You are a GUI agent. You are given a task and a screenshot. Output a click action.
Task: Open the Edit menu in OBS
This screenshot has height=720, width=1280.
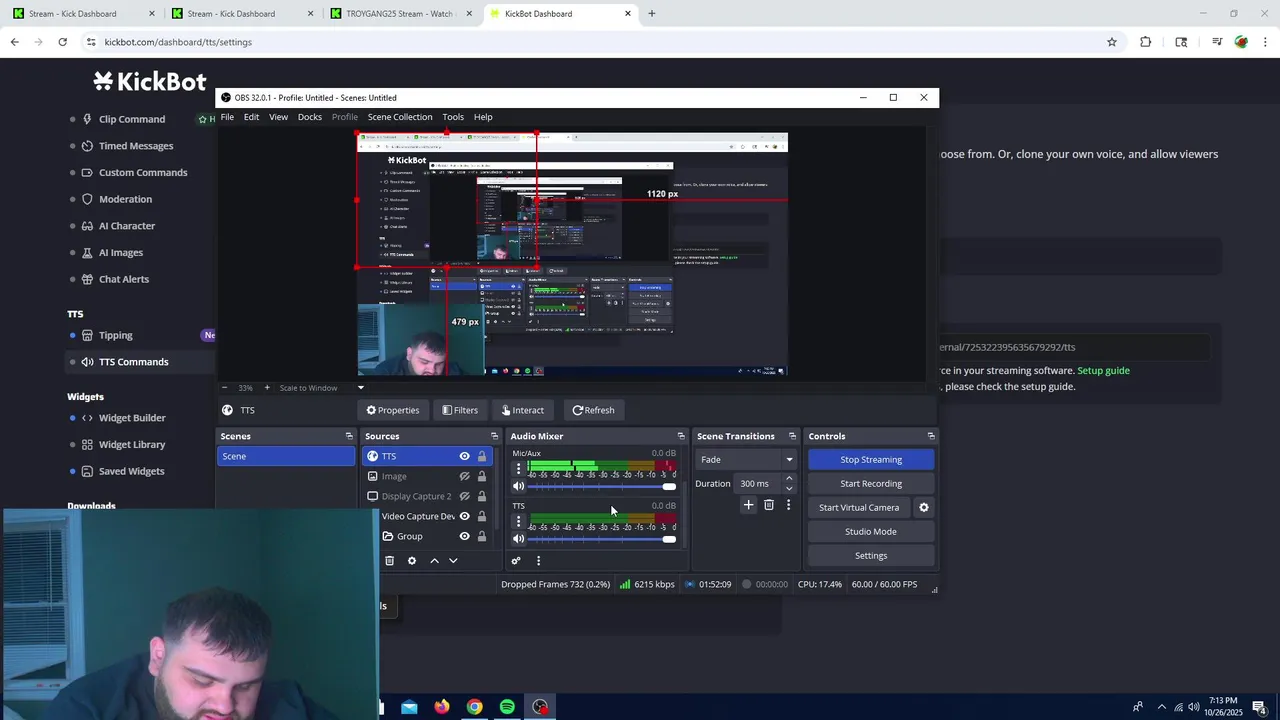[x=251, y=117]
